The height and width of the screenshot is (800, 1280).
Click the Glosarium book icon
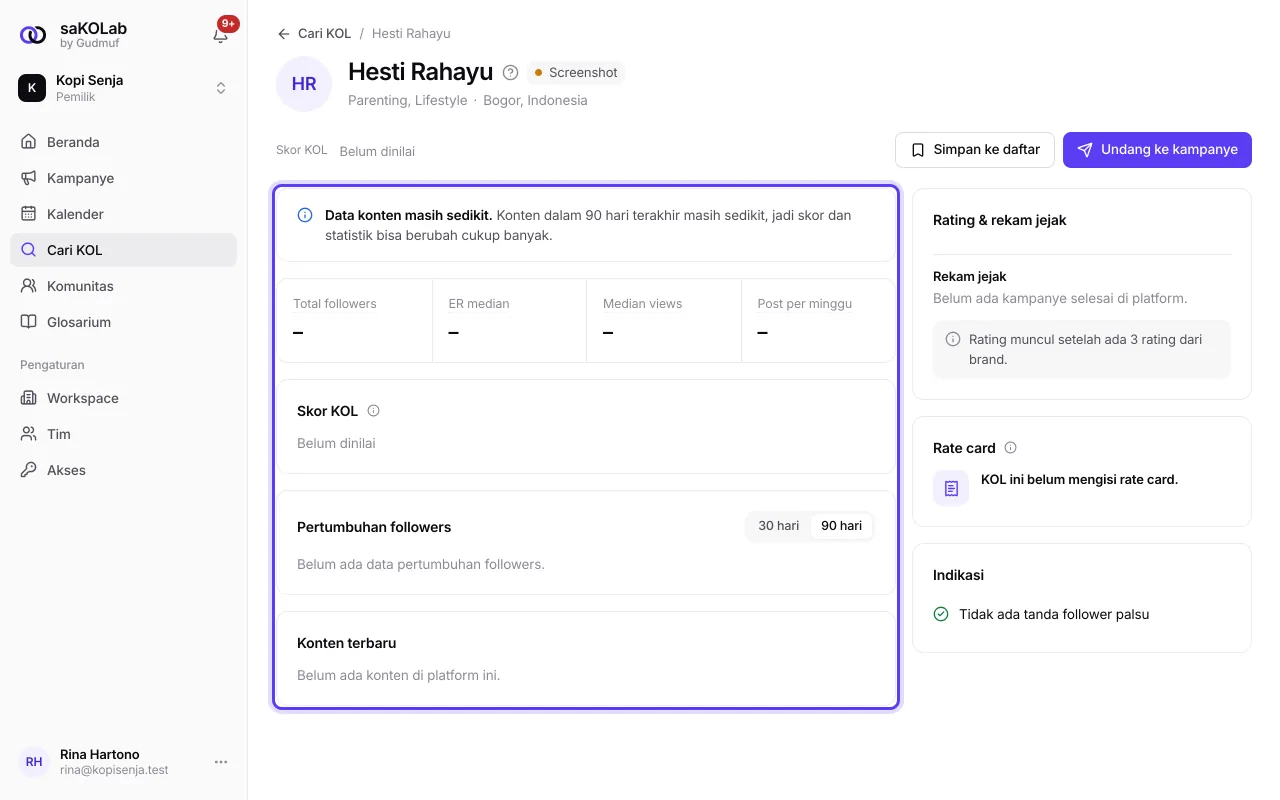28,322
